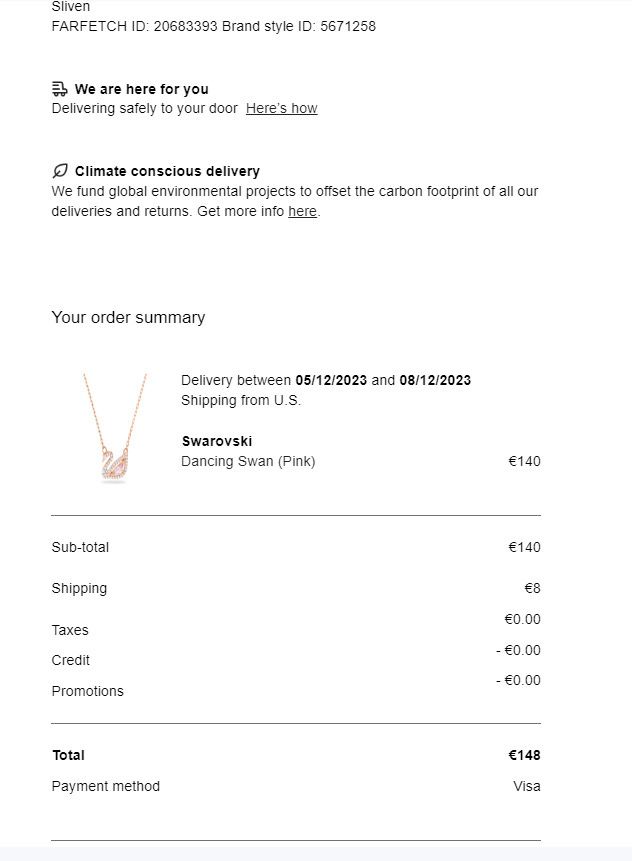This screenshot has width=632, height=861.
Task: Click the "Your order summary" heading
Action: [x=128, y=317]
